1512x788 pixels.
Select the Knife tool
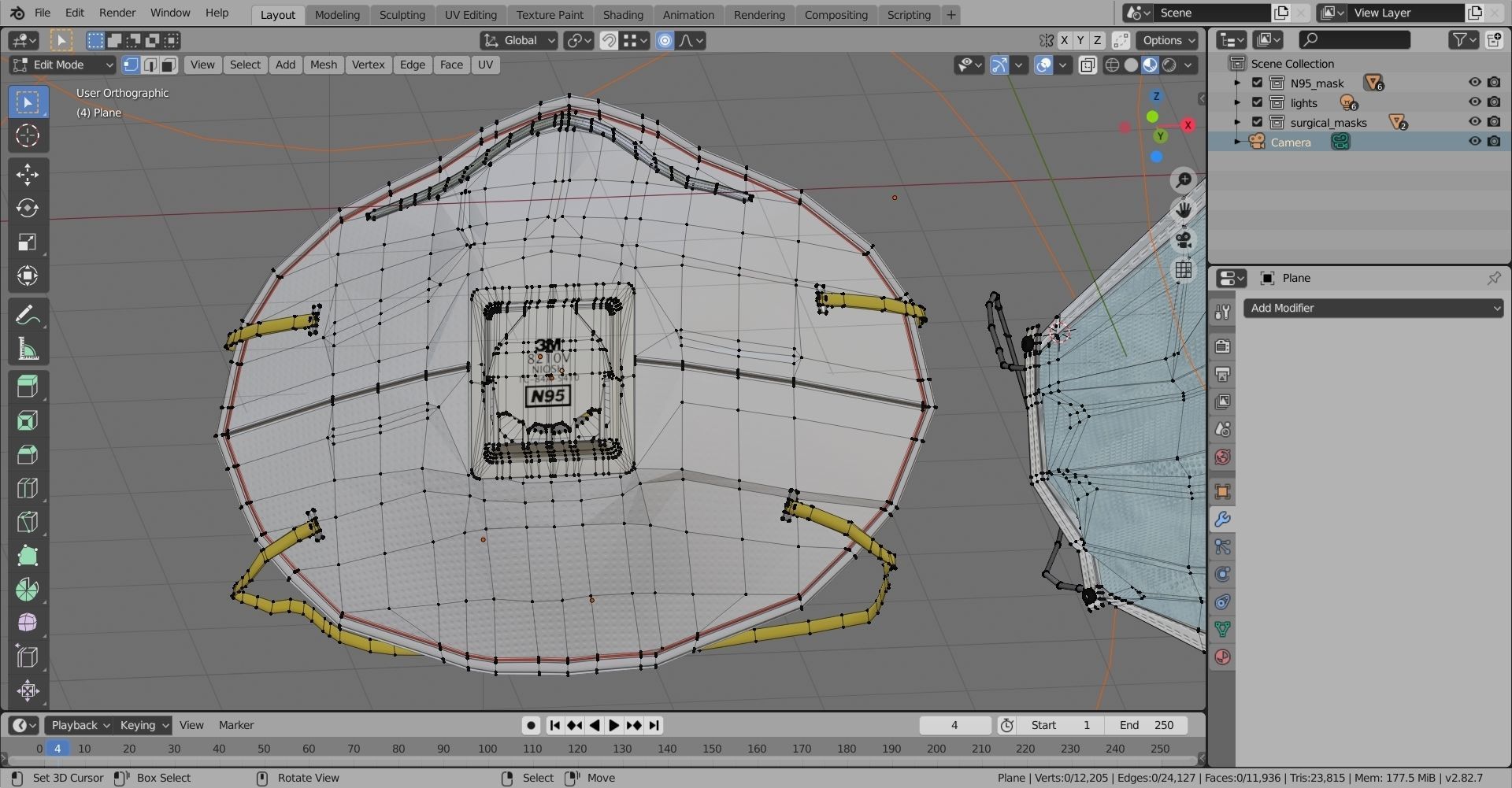pos(28,522)
